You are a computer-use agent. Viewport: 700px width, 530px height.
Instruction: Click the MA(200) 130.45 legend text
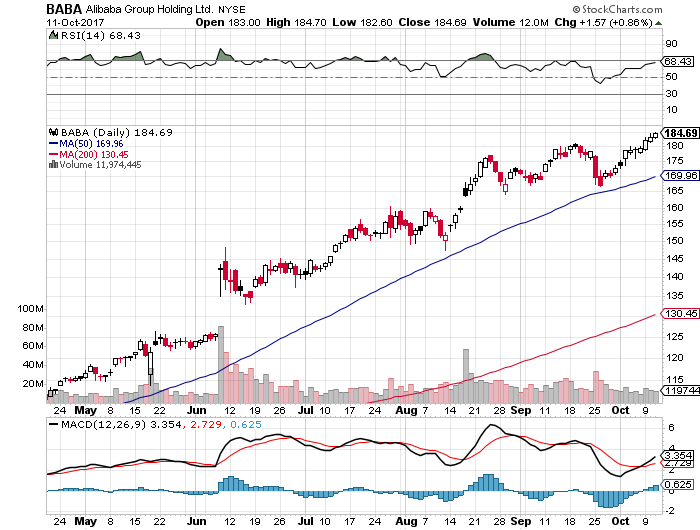point(94,155)
